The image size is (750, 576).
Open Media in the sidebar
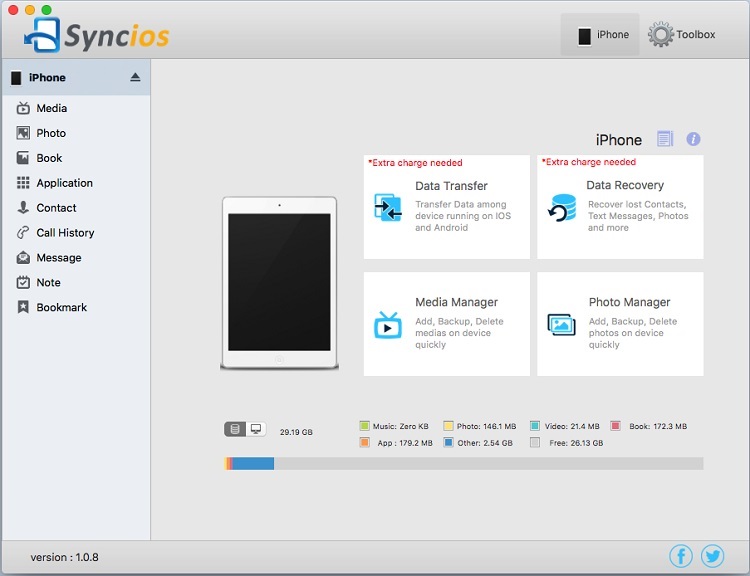click(x=52, y=109)
